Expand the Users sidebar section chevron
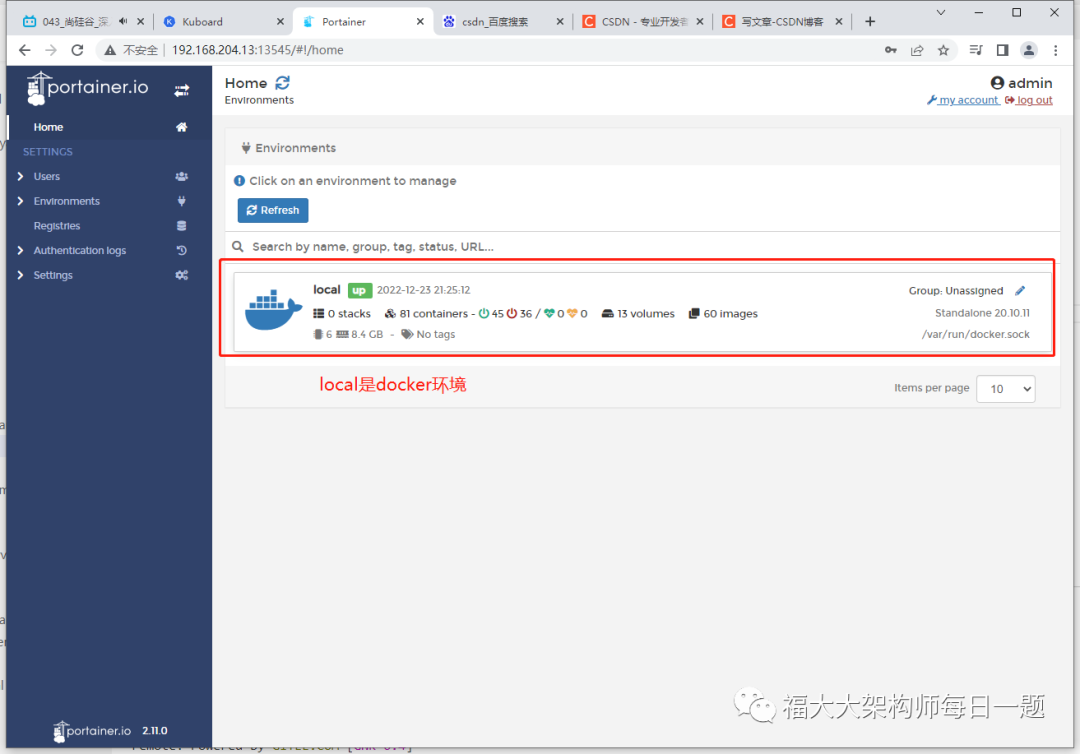 coord(20,176)
